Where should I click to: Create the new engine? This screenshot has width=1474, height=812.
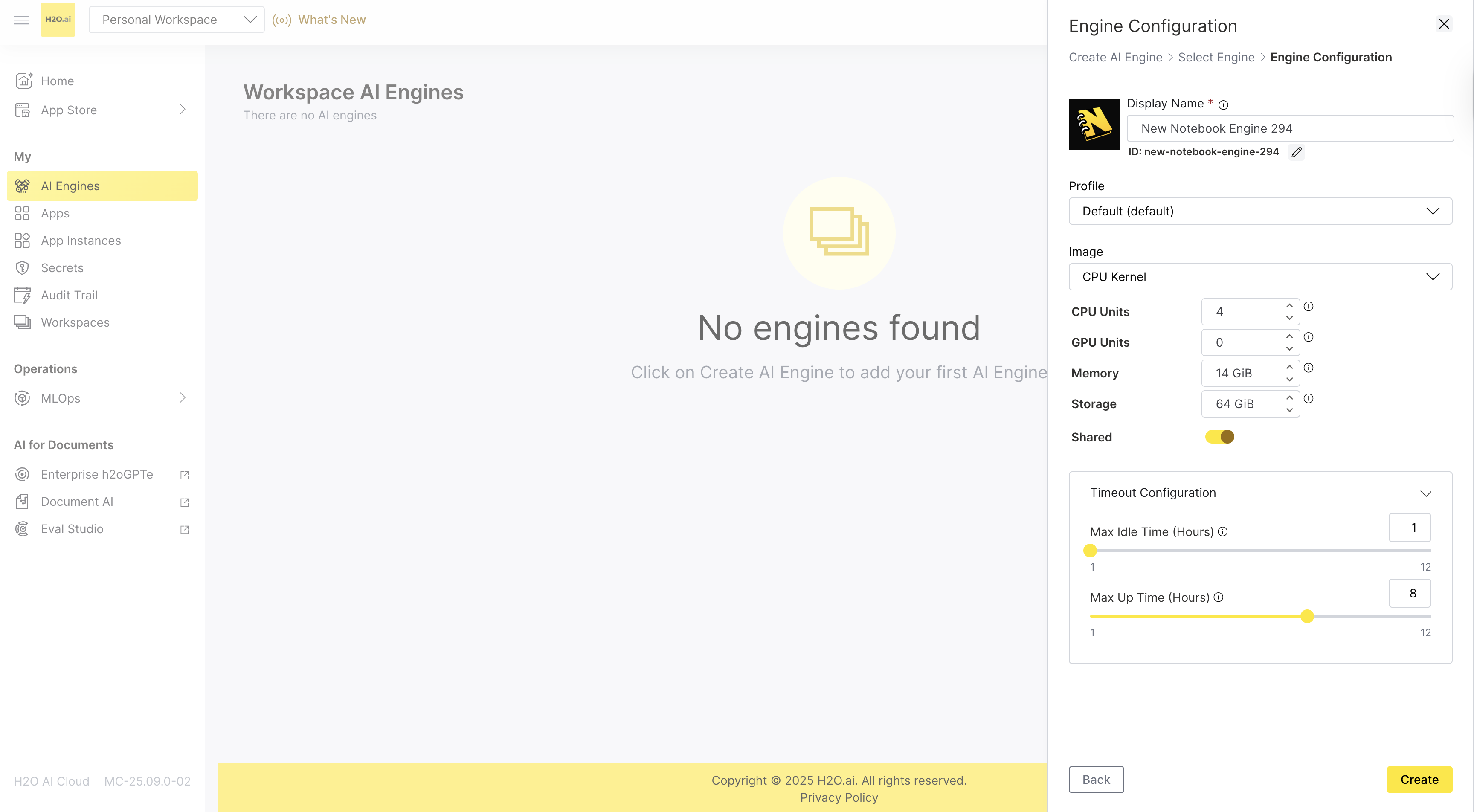pos(1420,780)
